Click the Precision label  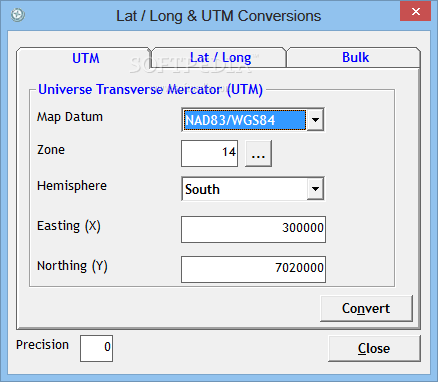point(42,345)
